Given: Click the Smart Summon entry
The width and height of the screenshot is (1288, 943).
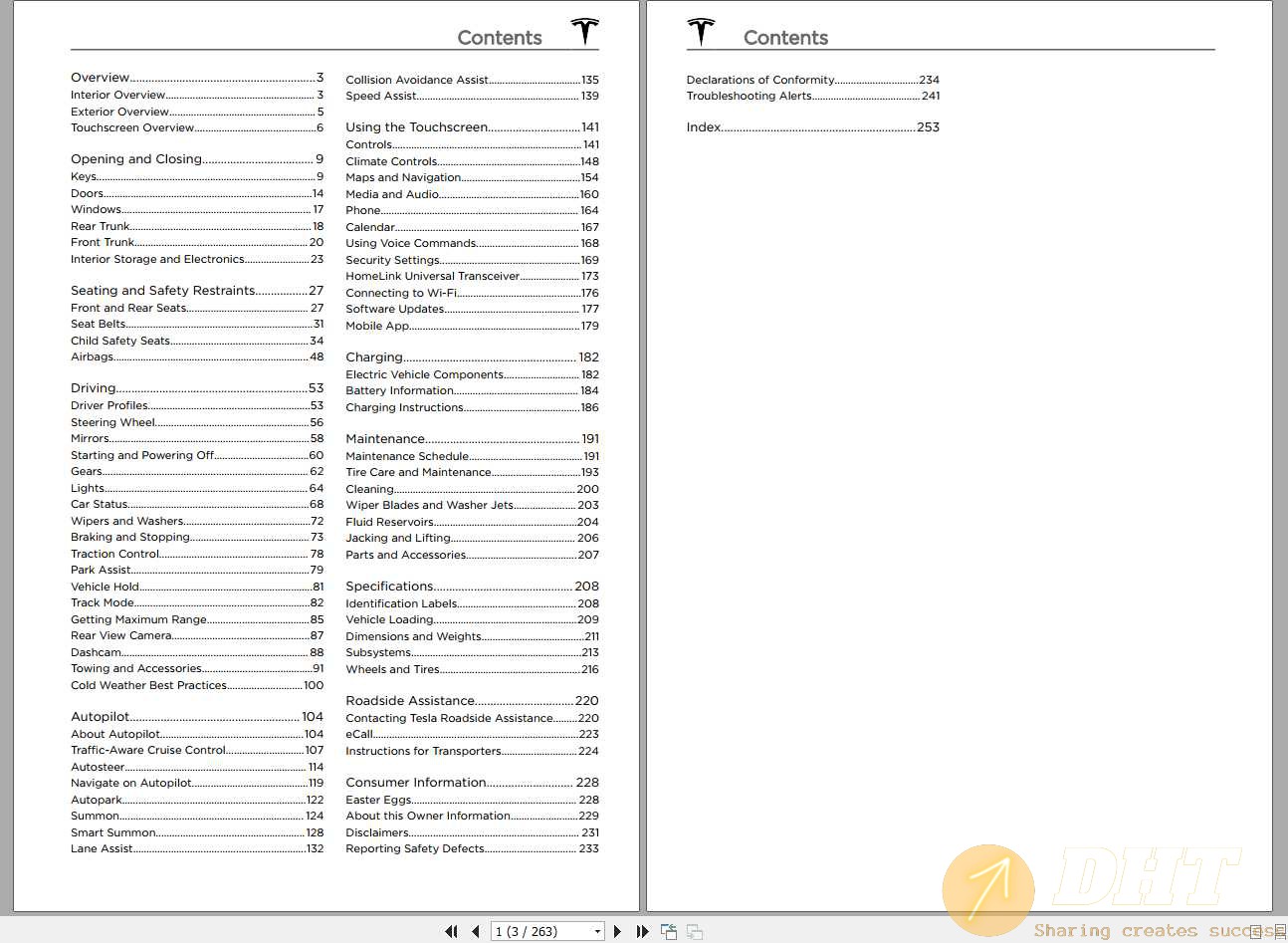Looking at the screenshot, I should point(197,832).
